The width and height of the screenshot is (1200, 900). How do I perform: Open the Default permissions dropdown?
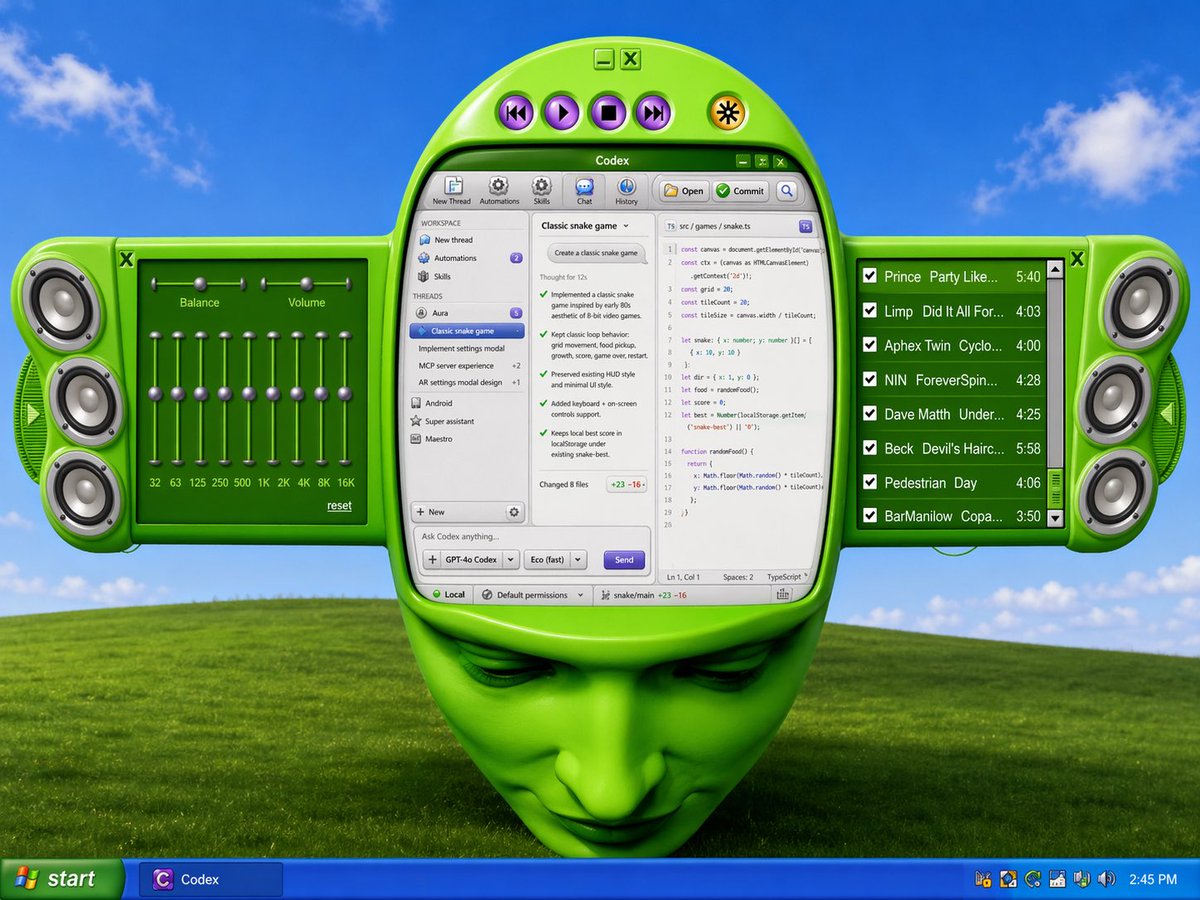point(533,595)
